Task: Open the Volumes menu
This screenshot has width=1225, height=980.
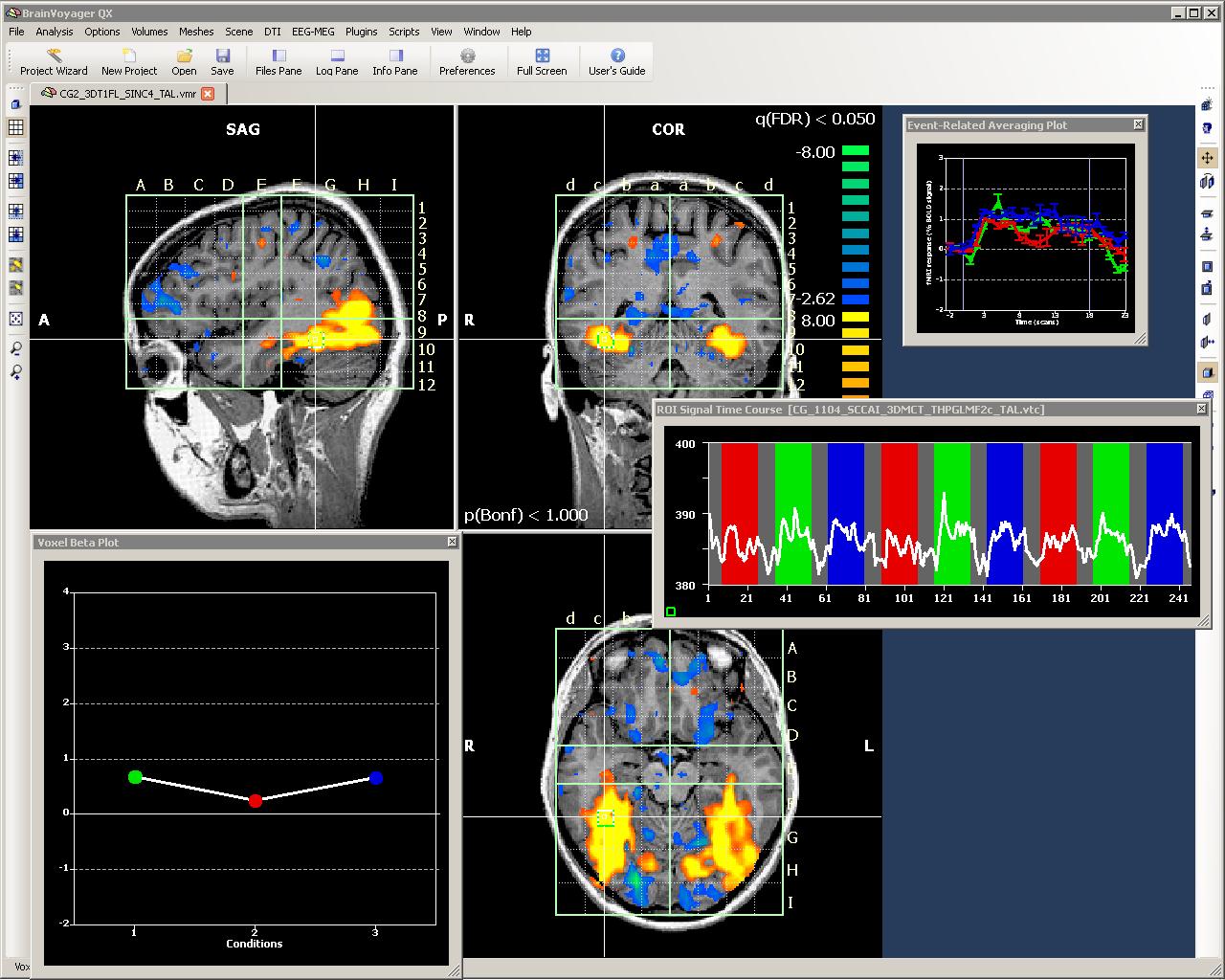Action: pyautogui.click(x=149, y=32)
